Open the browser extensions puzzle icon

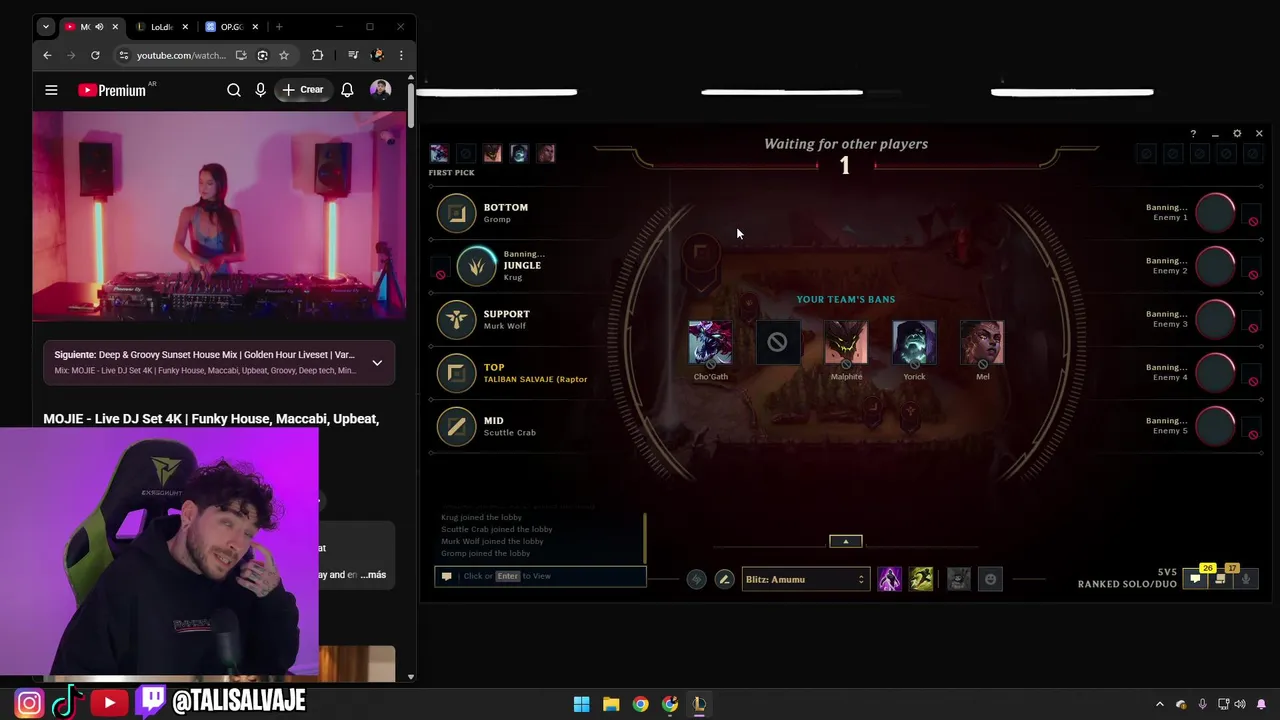pyautogui.click(x=318, y=55)
